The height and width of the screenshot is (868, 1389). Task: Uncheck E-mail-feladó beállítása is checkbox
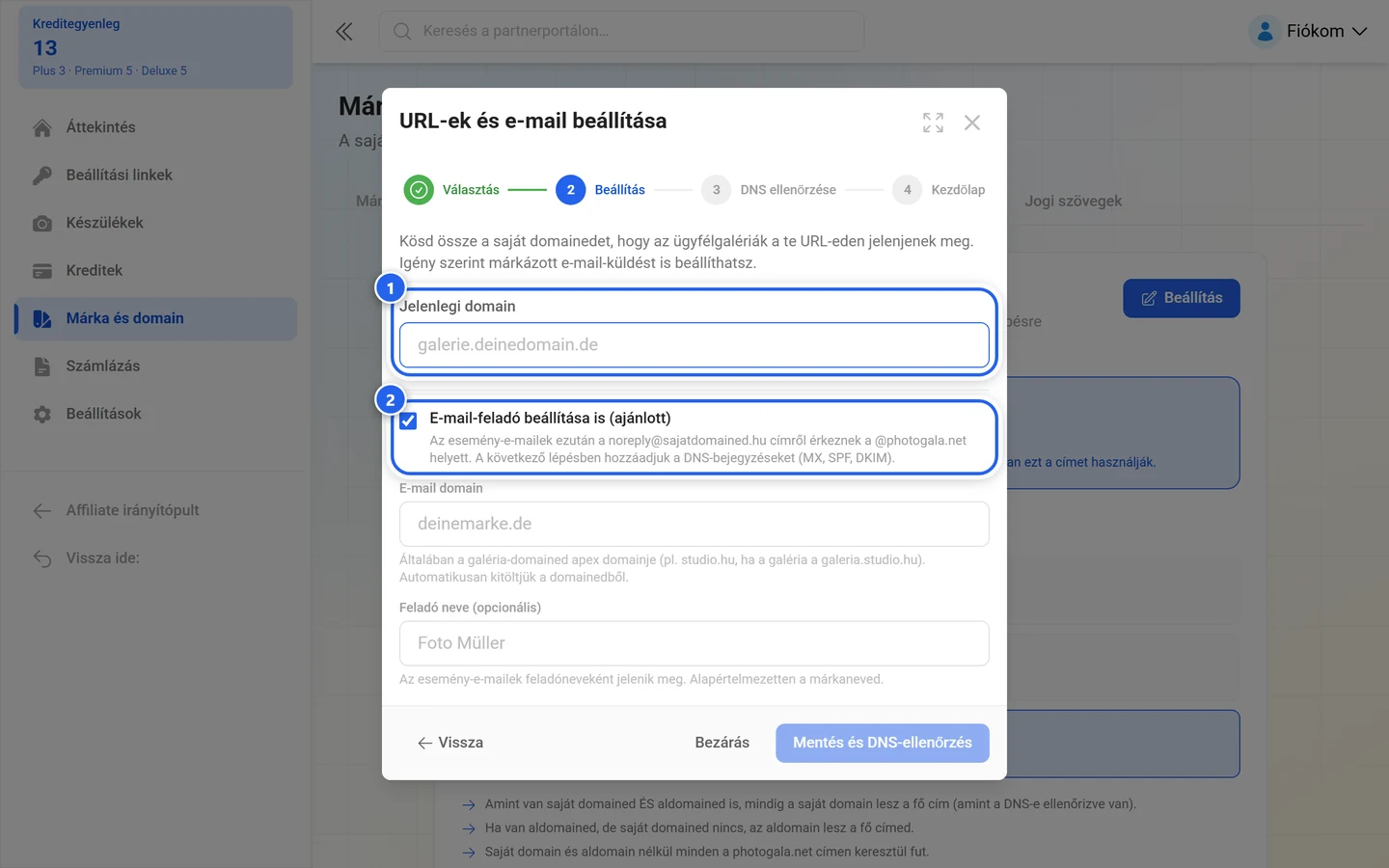408,420
